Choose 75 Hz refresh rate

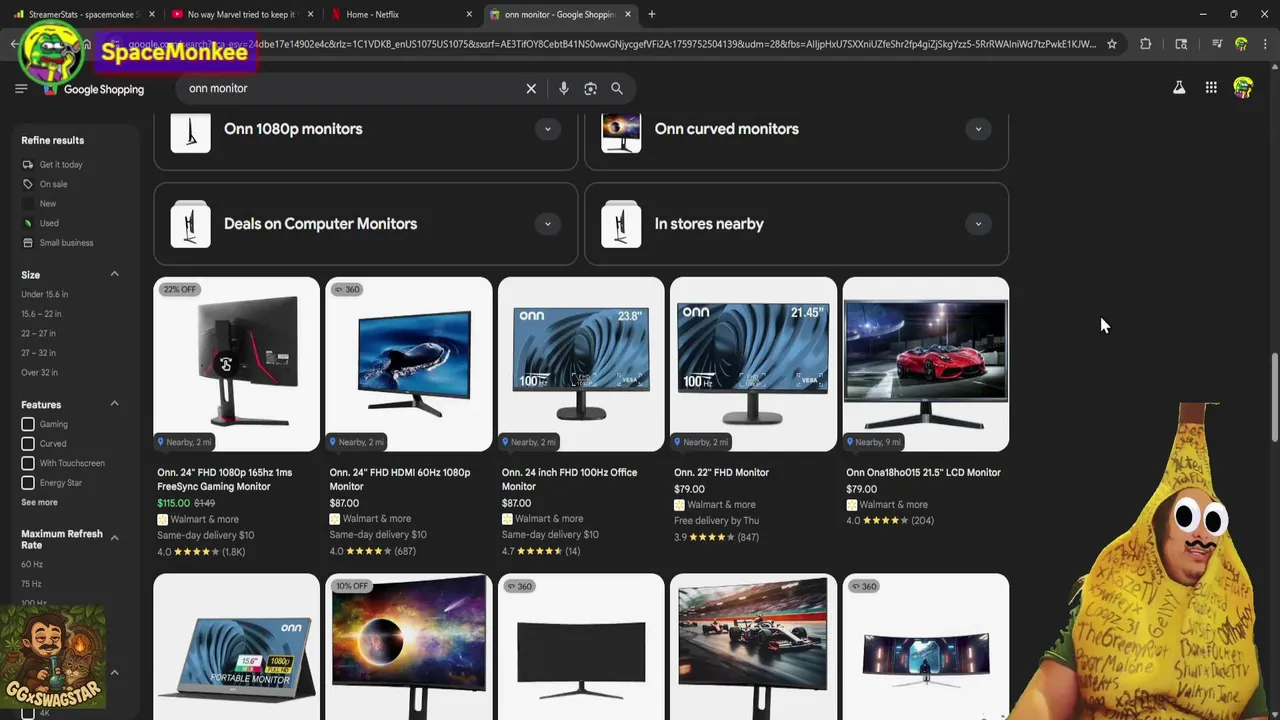tap(32, 584)
